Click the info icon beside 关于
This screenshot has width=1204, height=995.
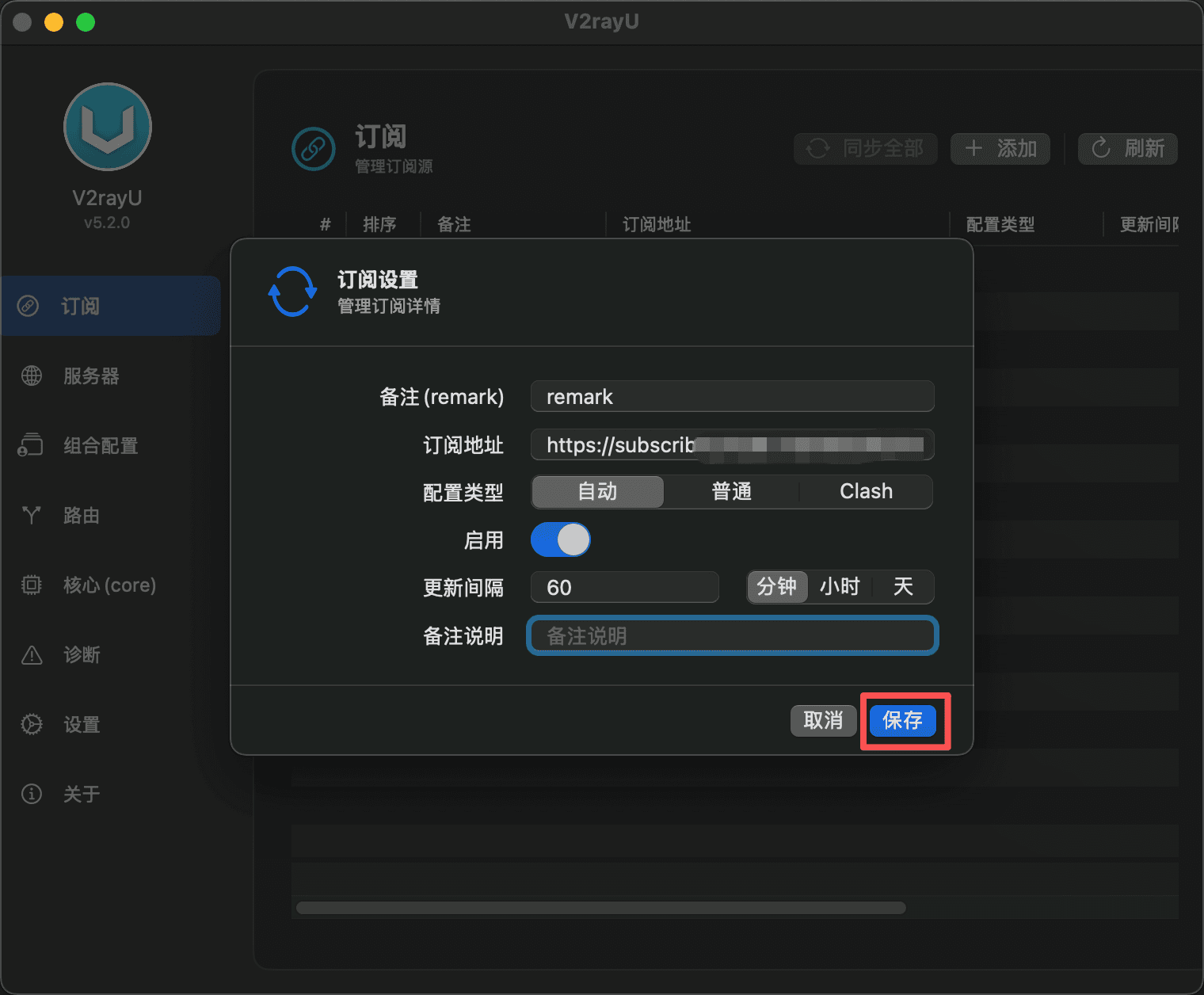click(x=32, y=794)
